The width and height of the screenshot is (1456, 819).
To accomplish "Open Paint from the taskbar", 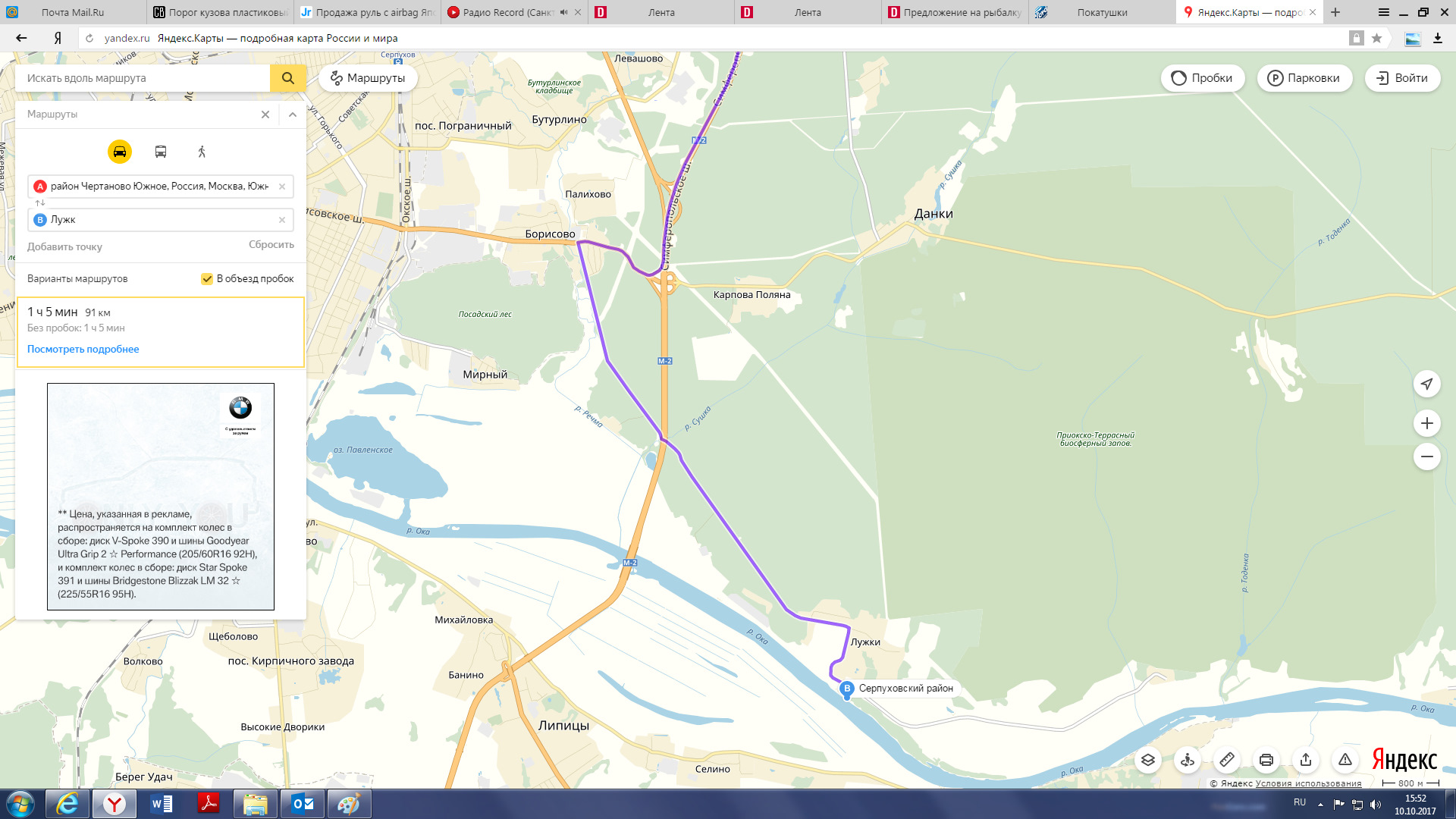I will click(x=350, y=804).
